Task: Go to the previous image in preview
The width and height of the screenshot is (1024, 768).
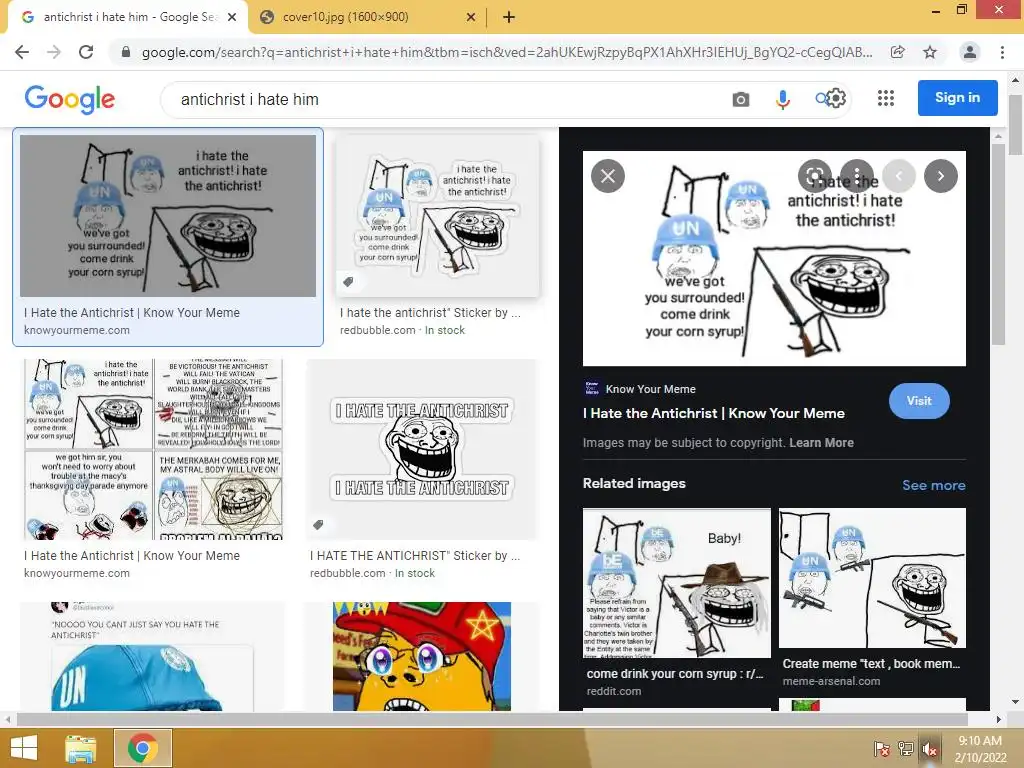Action: (x=899, y=176)
